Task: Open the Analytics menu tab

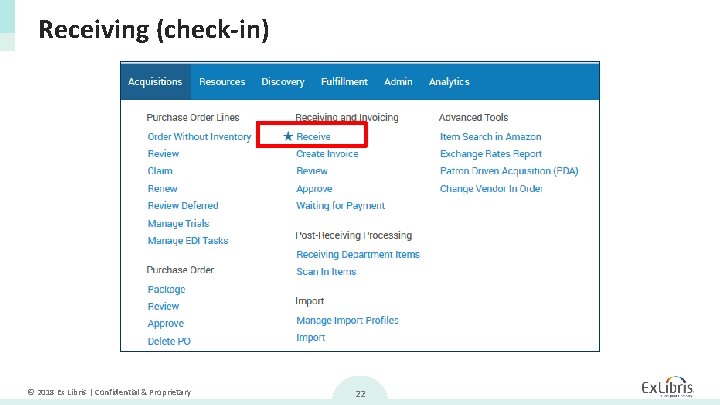Action: (449, 82)
